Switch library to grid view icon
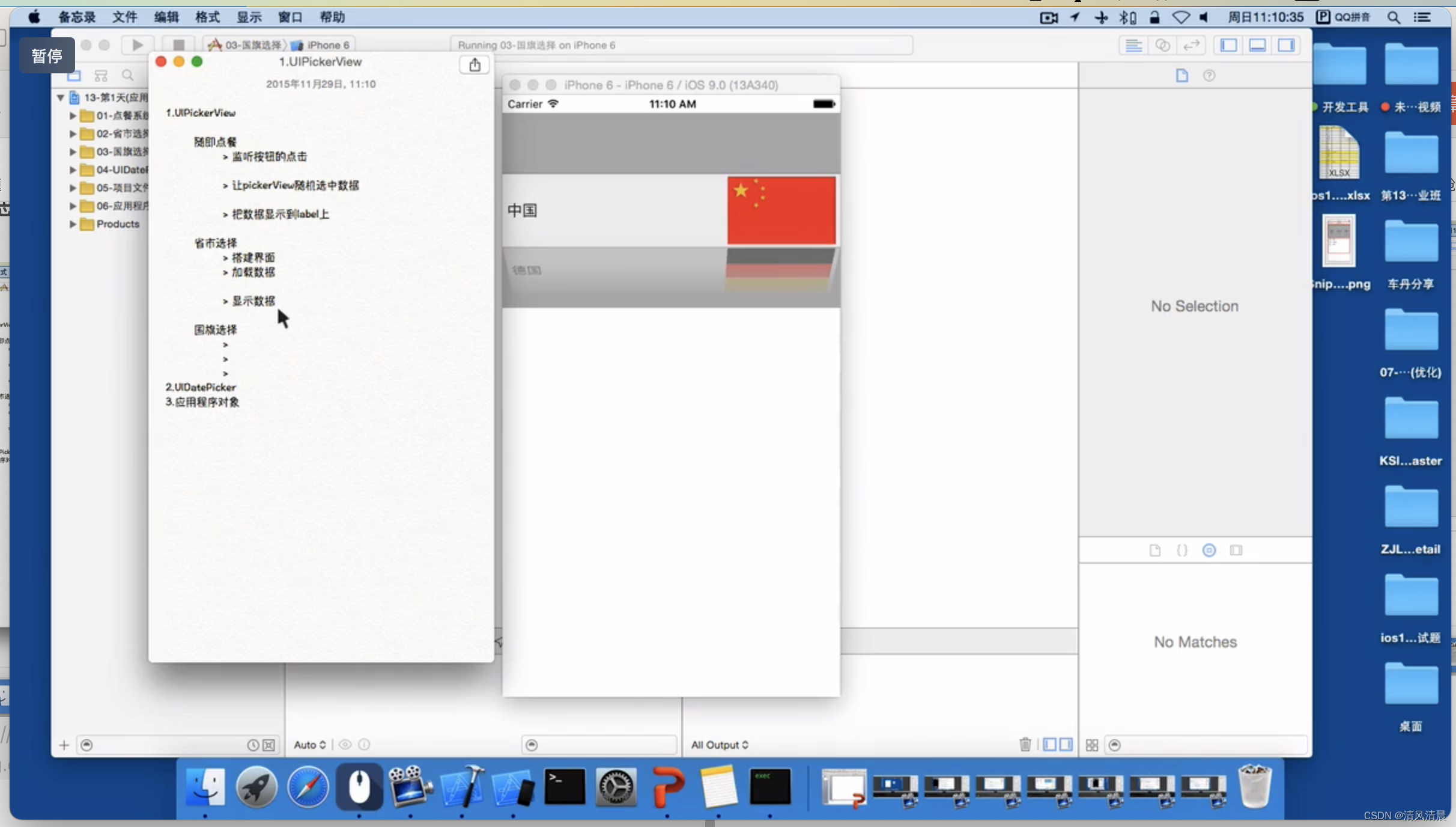 pyautogui.click(x=1092, y=745)
